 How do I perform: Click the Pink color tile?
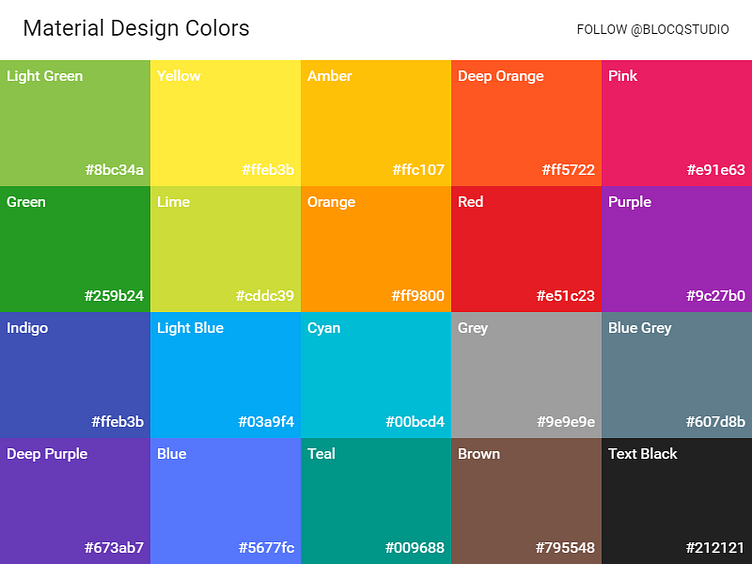tap(677, 123)
